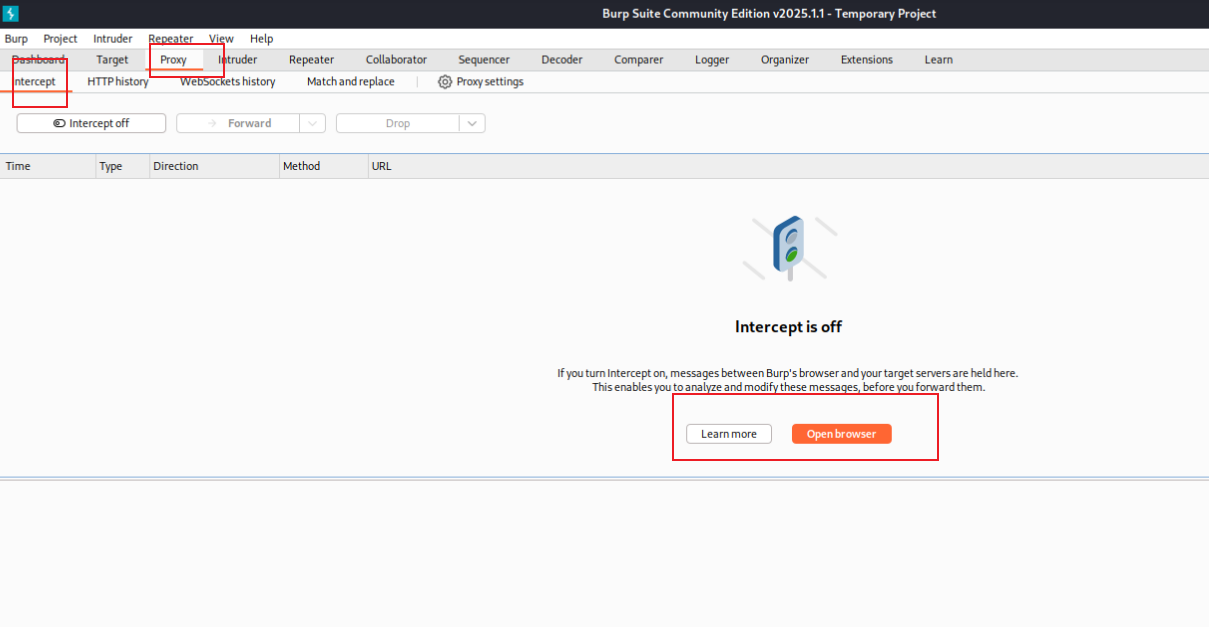Click the Learn more button
Screen dimensions: 1209x627
(728, 434)
